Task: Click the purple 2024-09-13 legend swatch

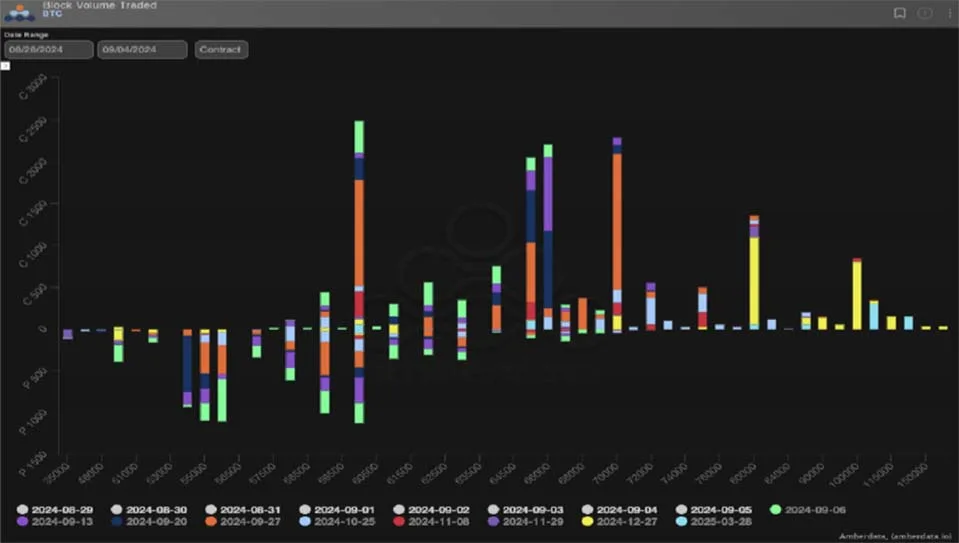Action: (x=23, y=522)
